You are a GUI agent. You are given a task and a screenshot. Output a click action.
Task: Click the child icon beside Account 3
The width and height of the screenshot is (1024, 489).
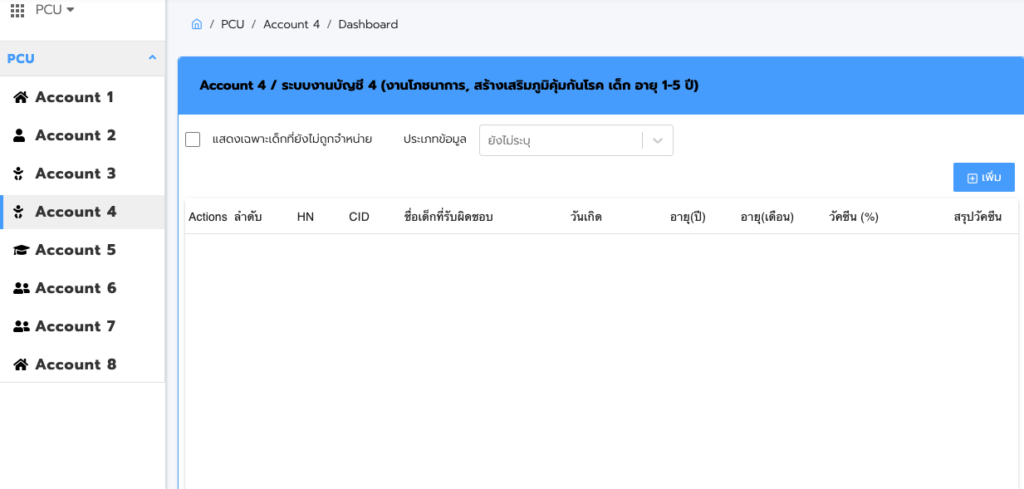pos(19,173)
